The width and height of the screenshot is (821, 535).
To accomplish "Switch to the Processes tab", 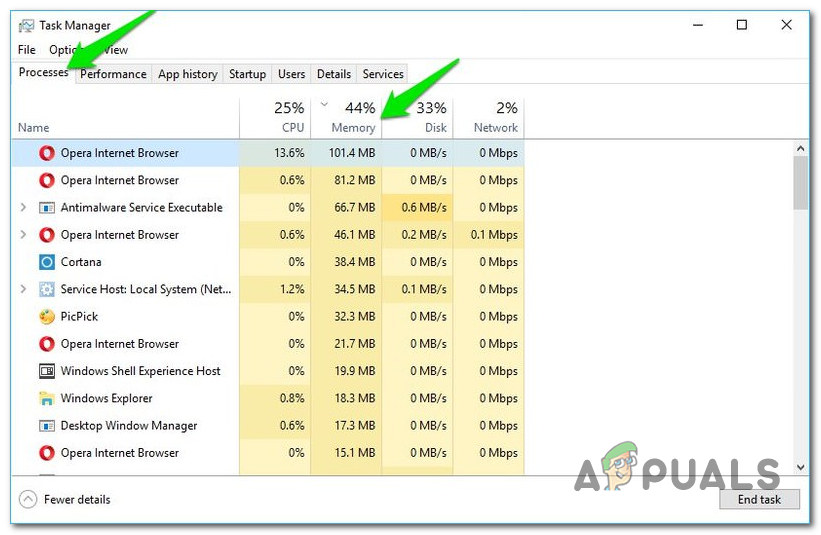I will (43, 72).
